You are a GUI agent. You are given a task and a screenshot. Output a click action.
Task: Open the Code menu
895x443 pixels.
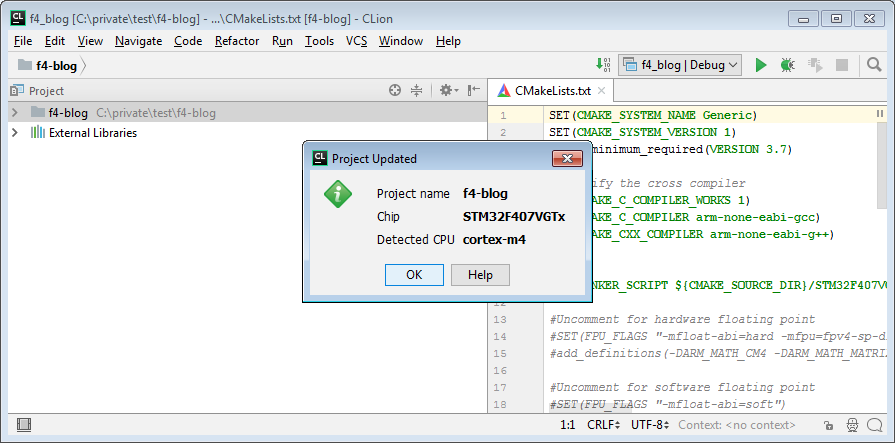point(188,41)
